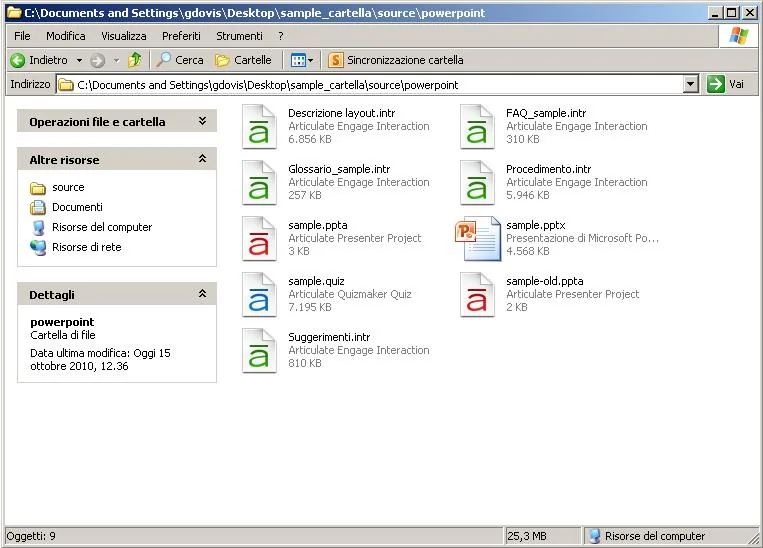Click the sample.ppta file name
The height and width of the screenshot is (548, 763).
(x=318, y=225)
